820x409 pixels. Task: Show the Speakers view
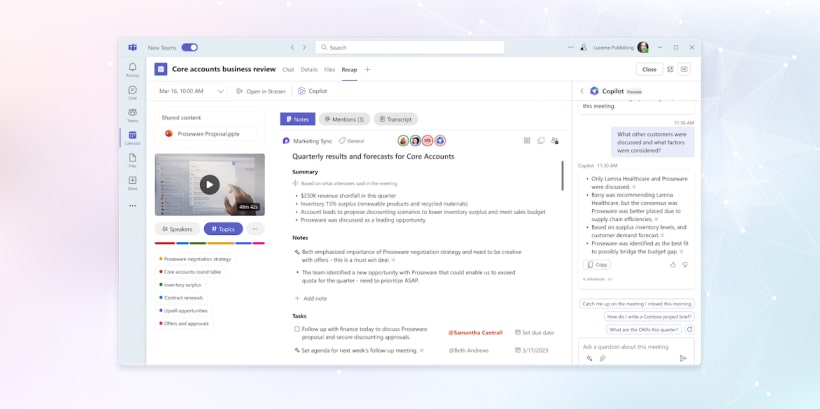(177, 229)
